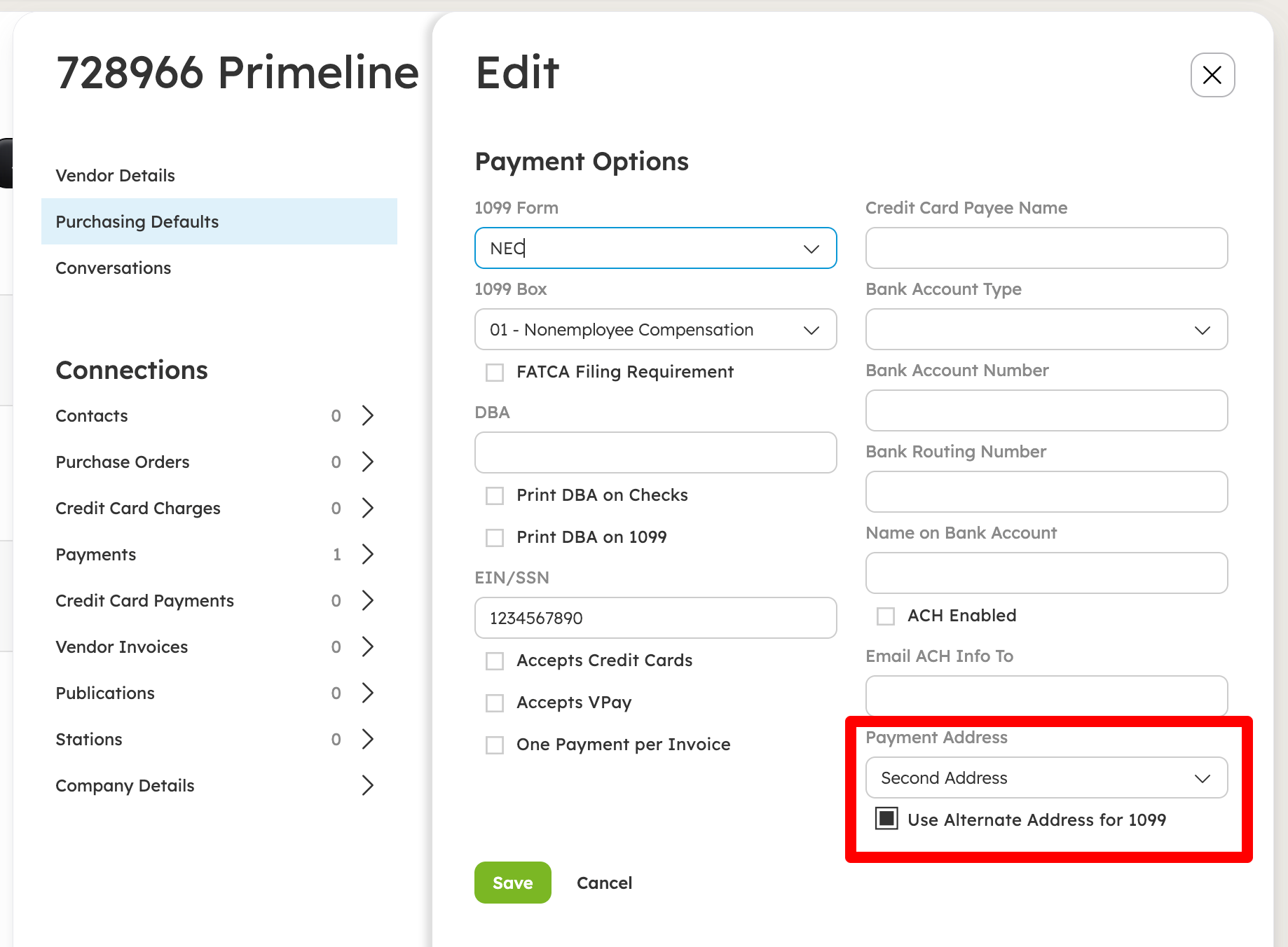Image resolution: width=1288 pixels, height=947 pixels.
Task: Open Vendor Invoices connection arrow
Action: [x=367, y=647]
